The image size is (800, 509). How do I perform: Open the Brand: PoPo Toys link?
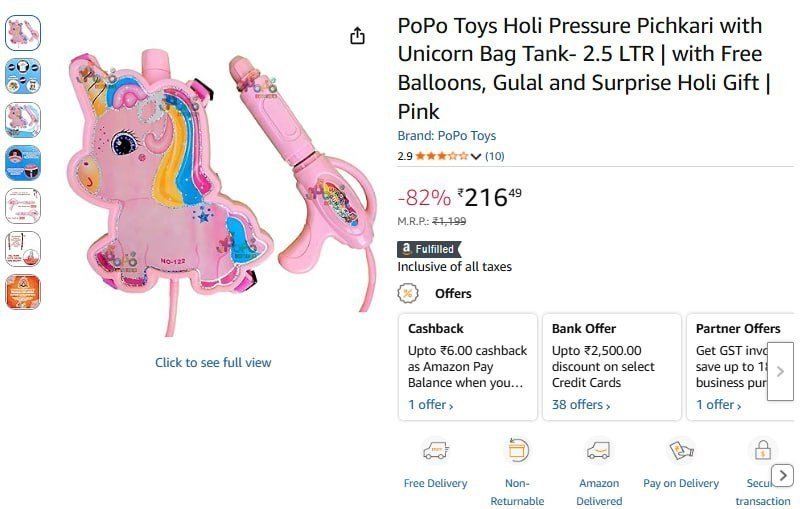point(446,136)
